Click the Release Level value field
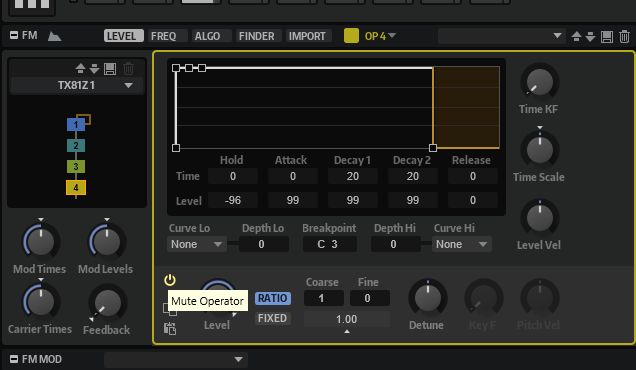The height and width of the screenshot is (370, 636). [x=473, y=200]
